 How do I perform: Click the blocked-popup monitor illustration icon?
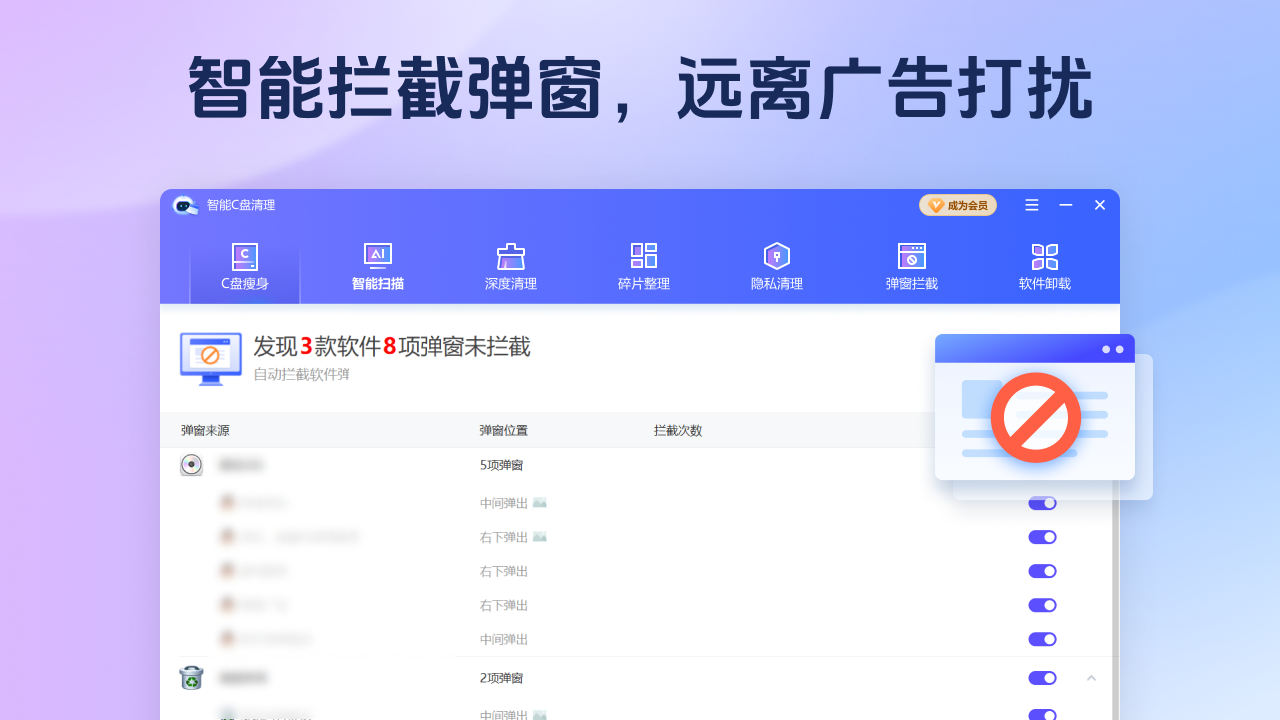pyautogui.click(x=210, y=359)
